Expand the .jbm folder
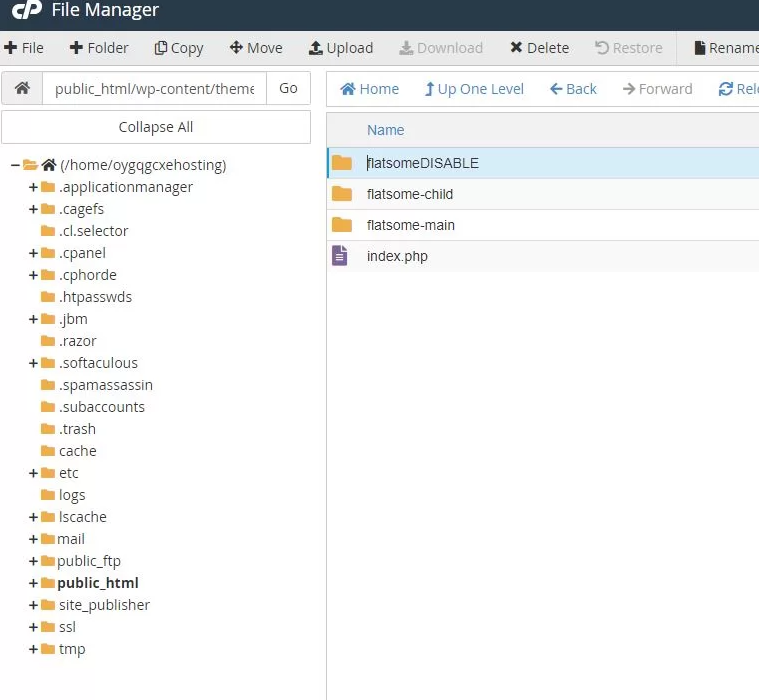This screenshot has height=700, width=759. (x=33, y=319)
